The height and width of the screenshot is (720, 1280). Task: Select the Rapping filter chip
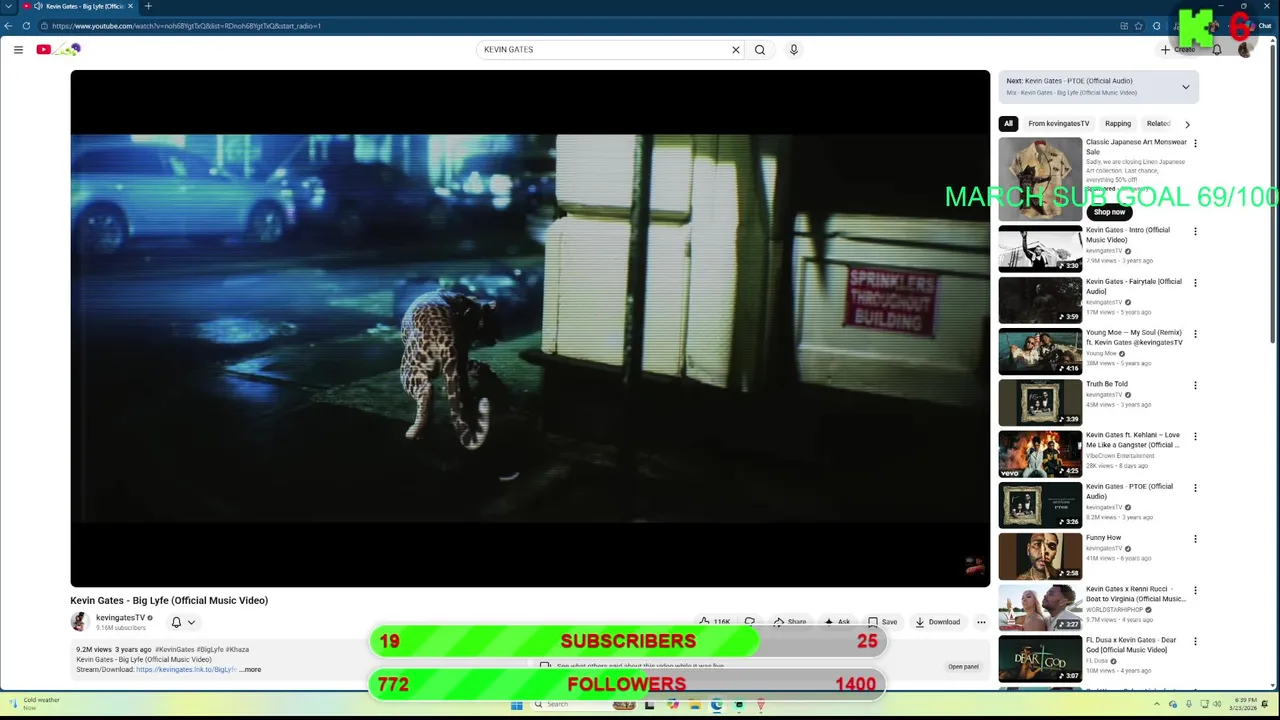pyautogui.click(x=1118, y=124)
